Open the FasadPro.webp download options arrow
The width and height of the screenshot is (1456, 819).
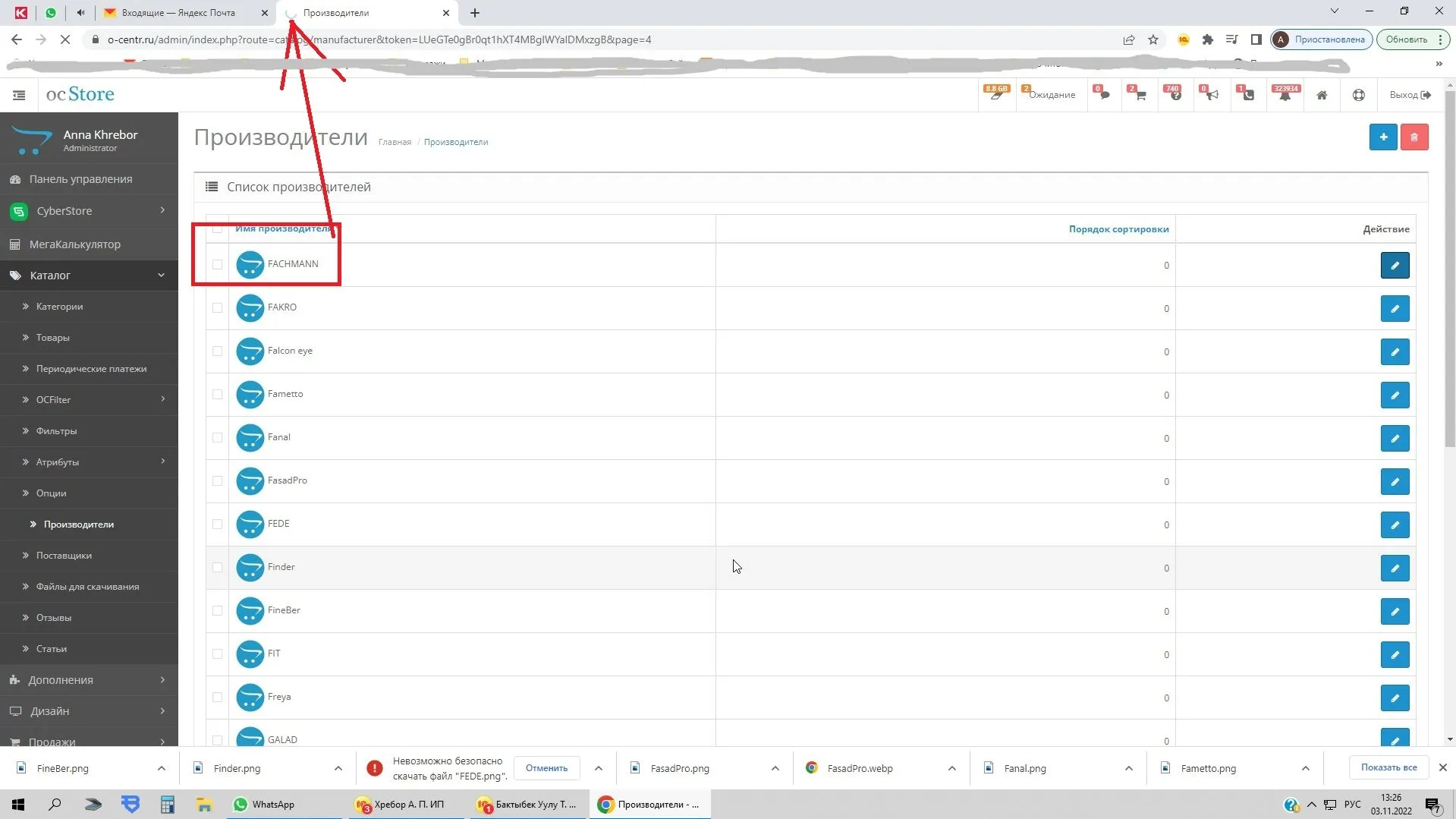pos(951,768)
